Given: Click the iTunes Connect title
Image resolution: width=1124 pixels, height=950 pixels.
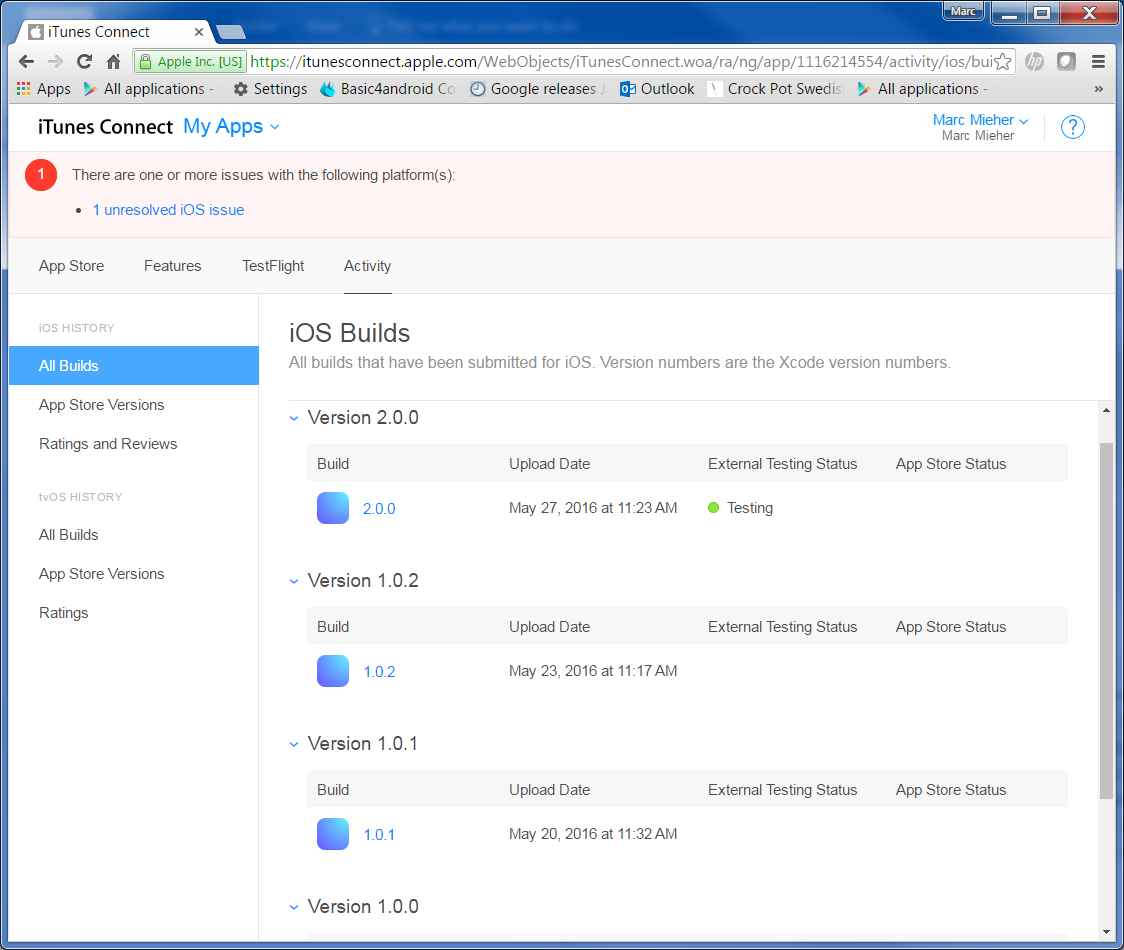Looking at the screenshot, I should [x=105, y=127].
